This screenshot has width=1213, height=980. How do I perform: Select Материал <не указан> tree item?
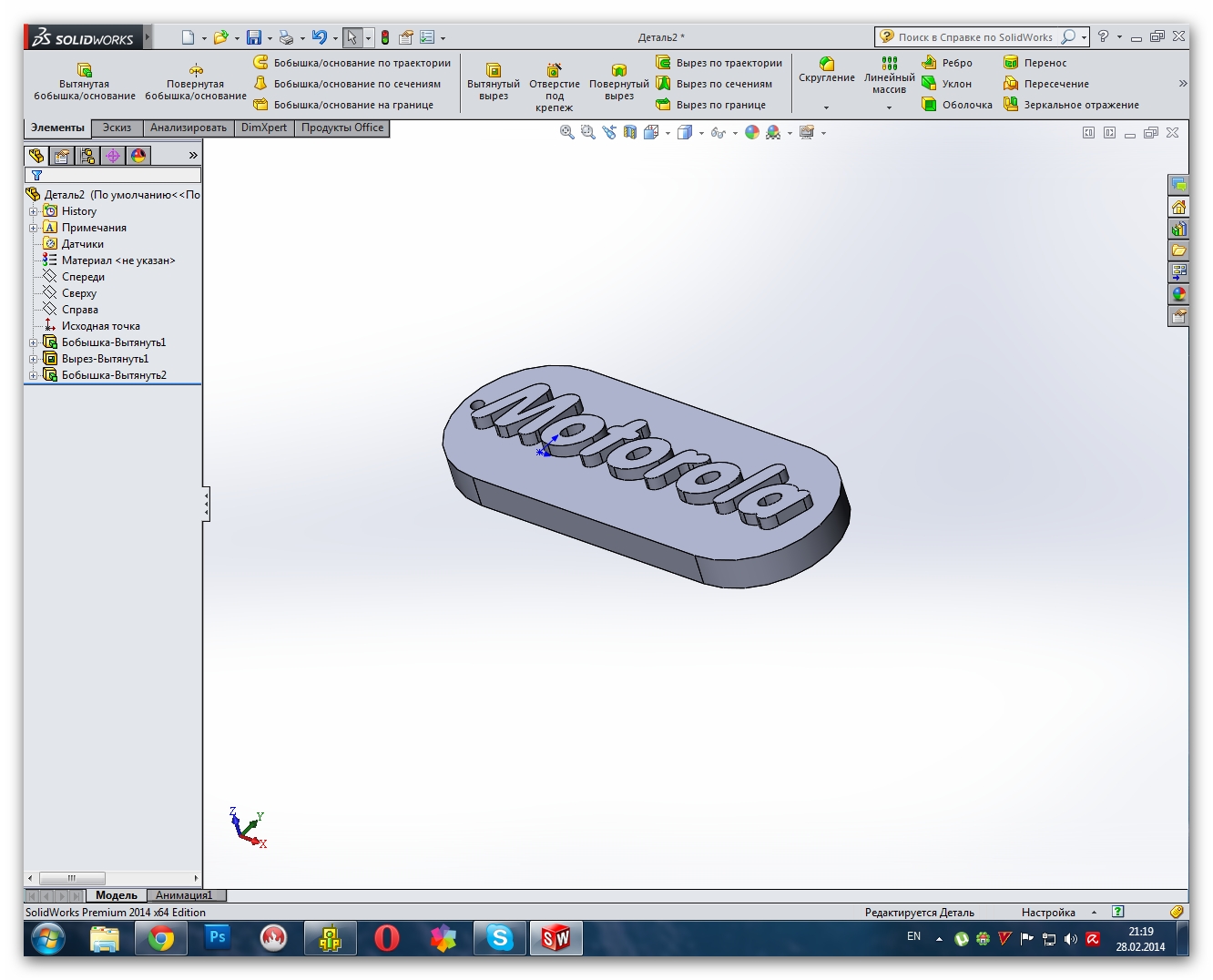pyautogui.click(x=117, y=260)
